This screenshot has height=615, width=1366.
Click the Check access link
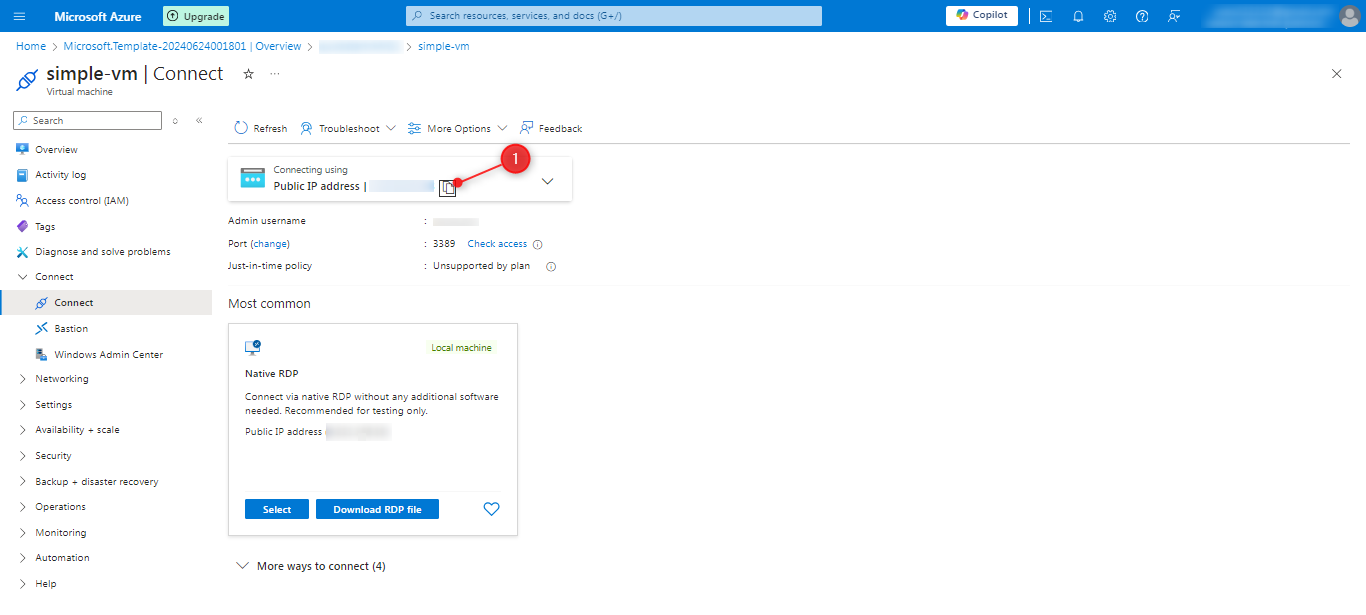[497, 244]
